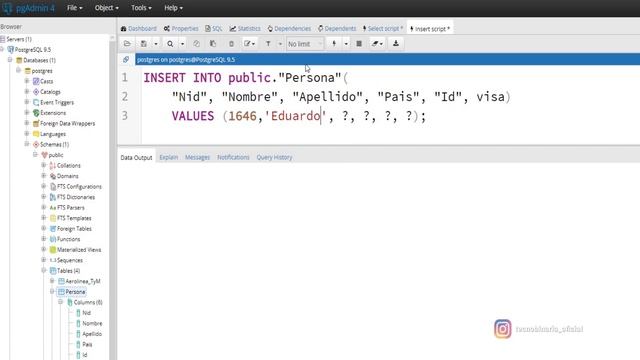Click the Save file toolbar icon
This screenshot has width=640, height=360.
click(x=144, y=44)
